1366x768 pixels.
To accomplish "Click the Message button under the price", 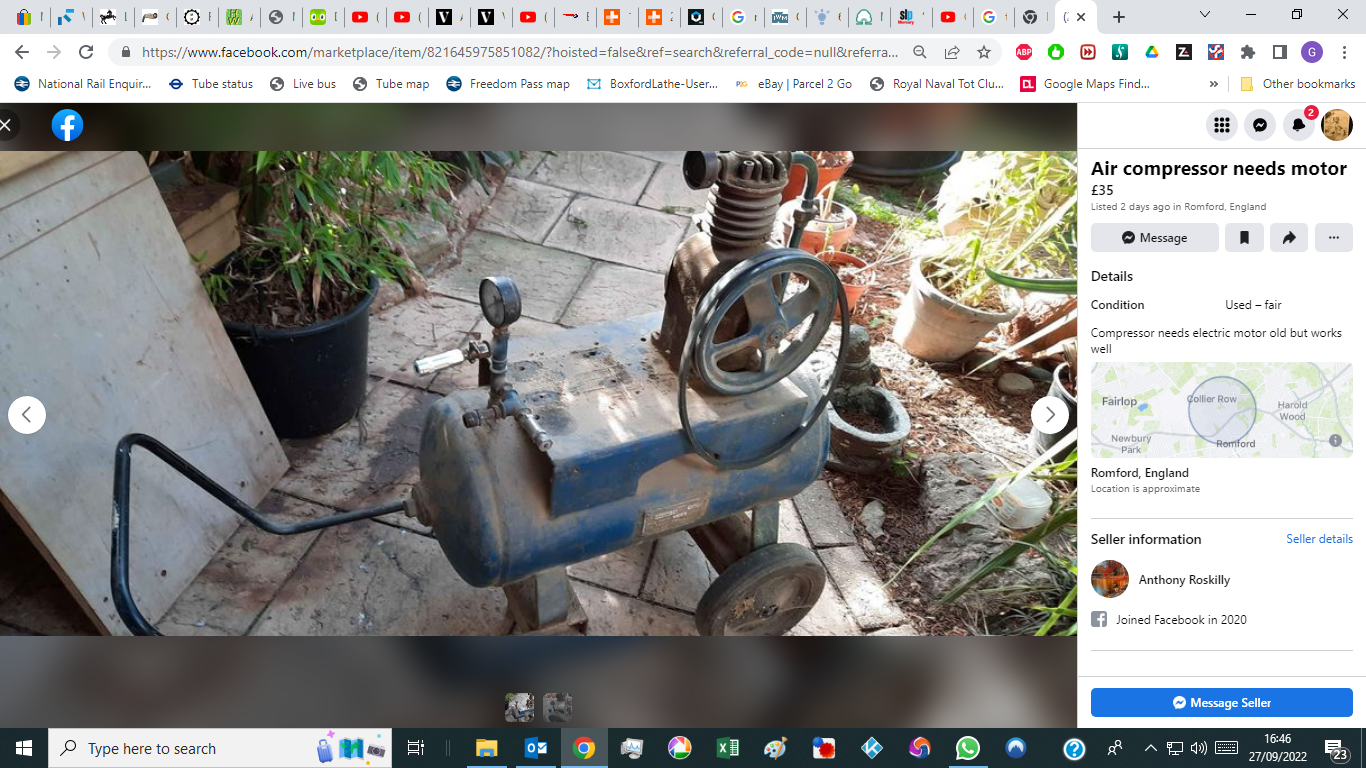I will coord(1154,238).
